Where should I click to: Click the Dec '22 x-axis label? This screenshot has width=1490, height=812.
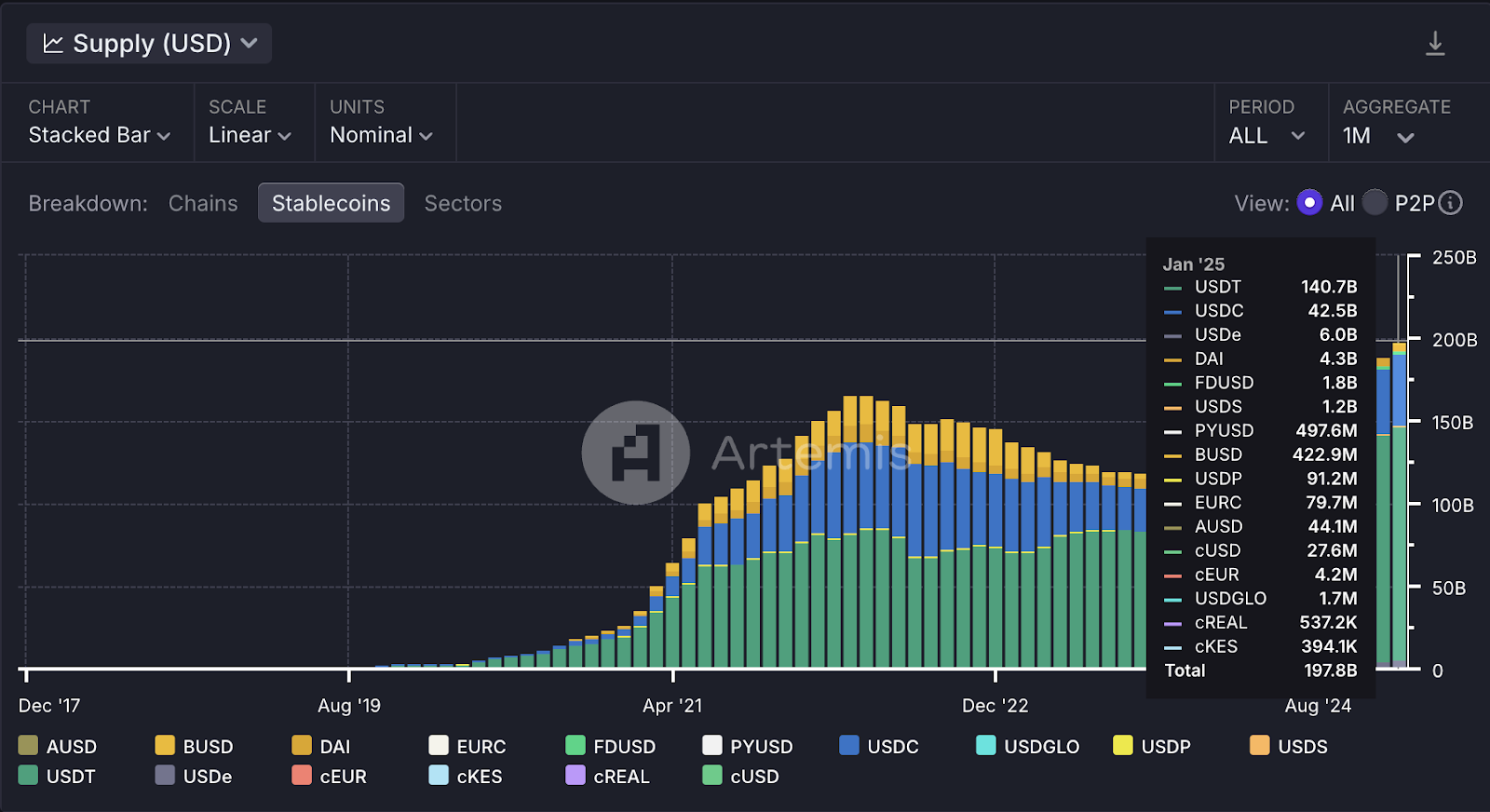[x=996, y=706]
